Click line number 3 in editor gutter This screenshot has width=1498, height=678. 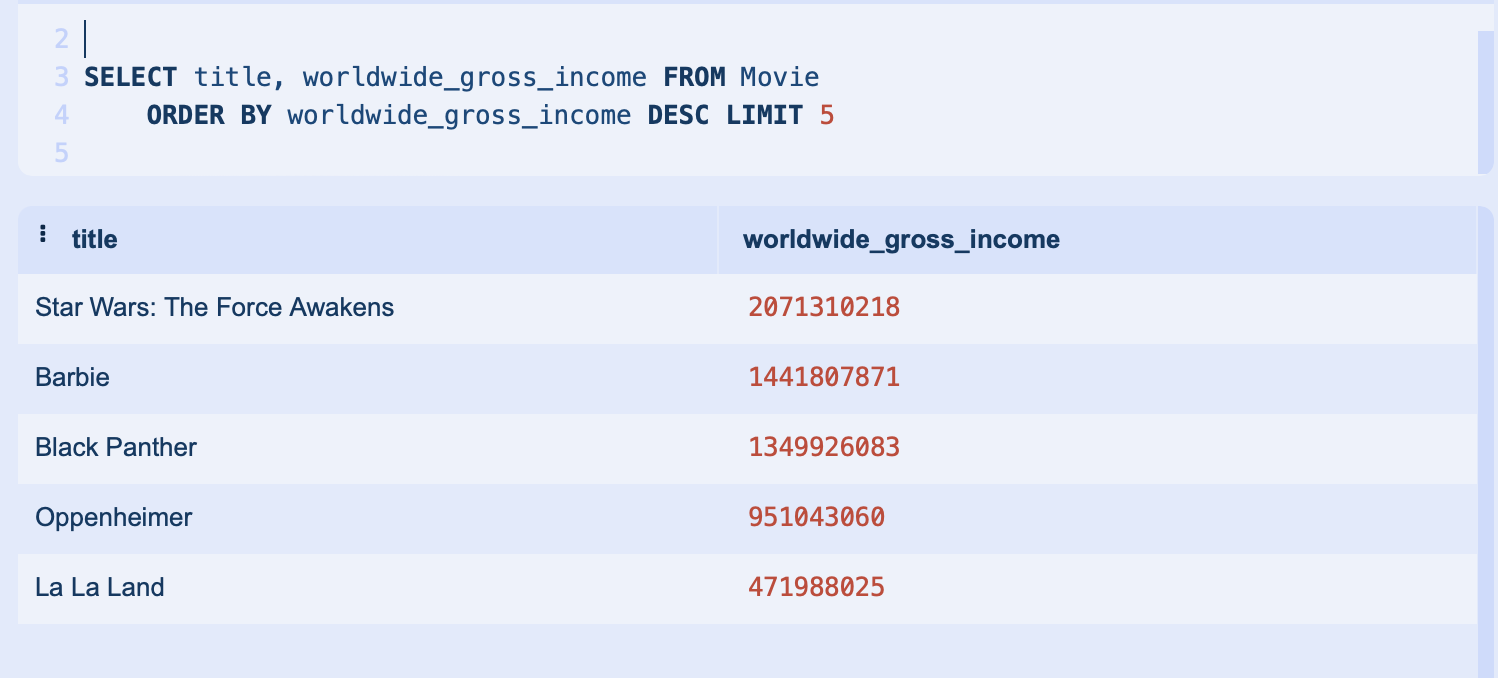click(x=62, y=78)
